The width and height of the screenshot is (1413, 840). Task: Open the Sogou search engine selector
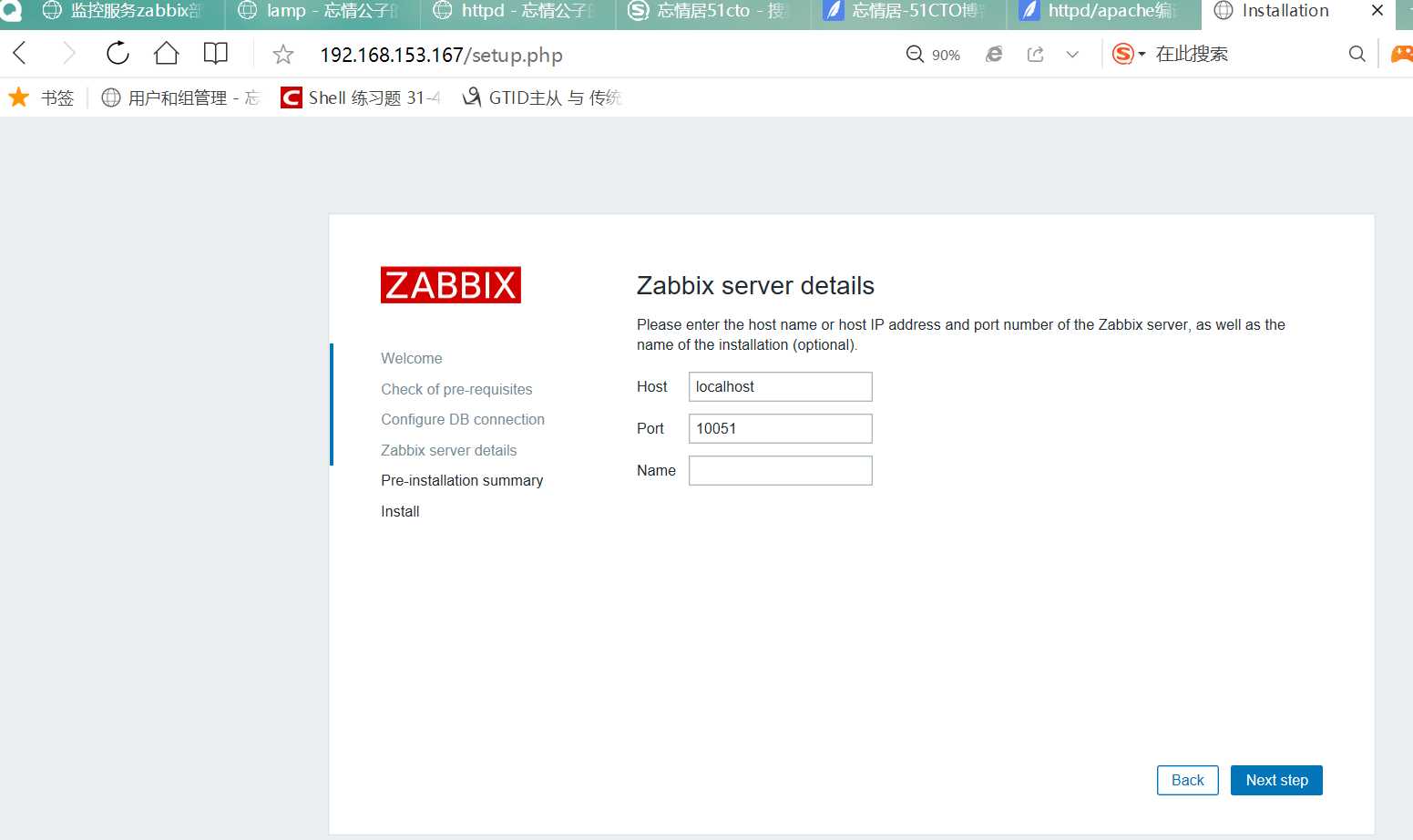point(1129,55)
